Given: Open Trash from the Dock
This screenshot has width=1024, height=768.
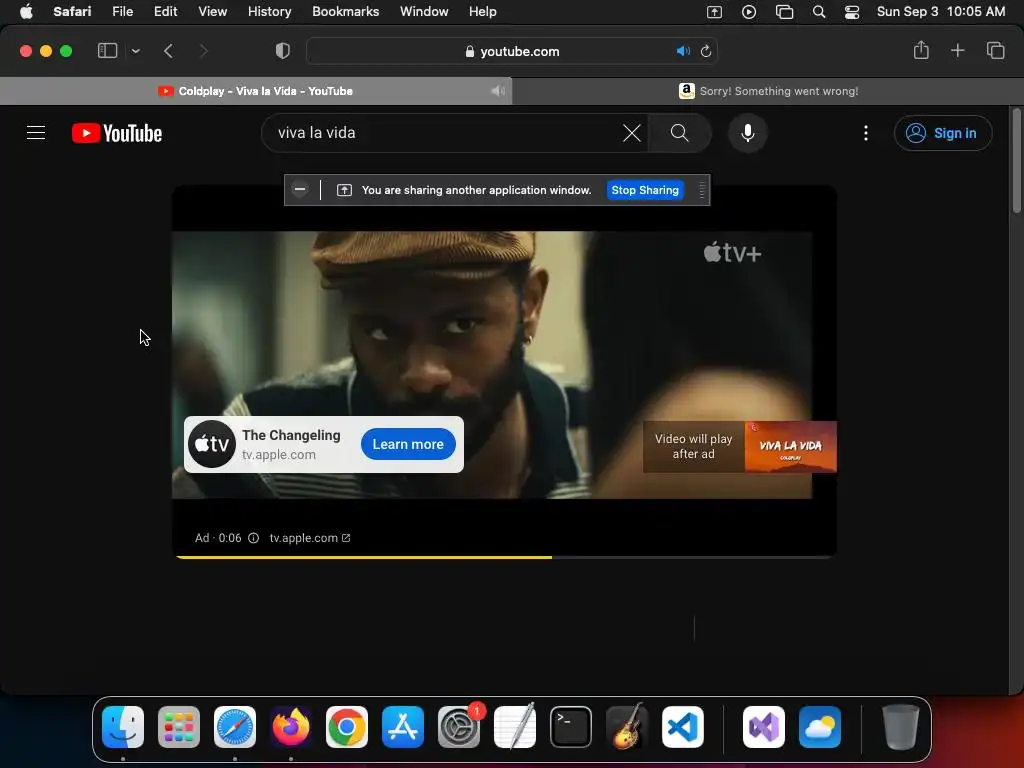Looking at the screenshot, I should 901,727.
